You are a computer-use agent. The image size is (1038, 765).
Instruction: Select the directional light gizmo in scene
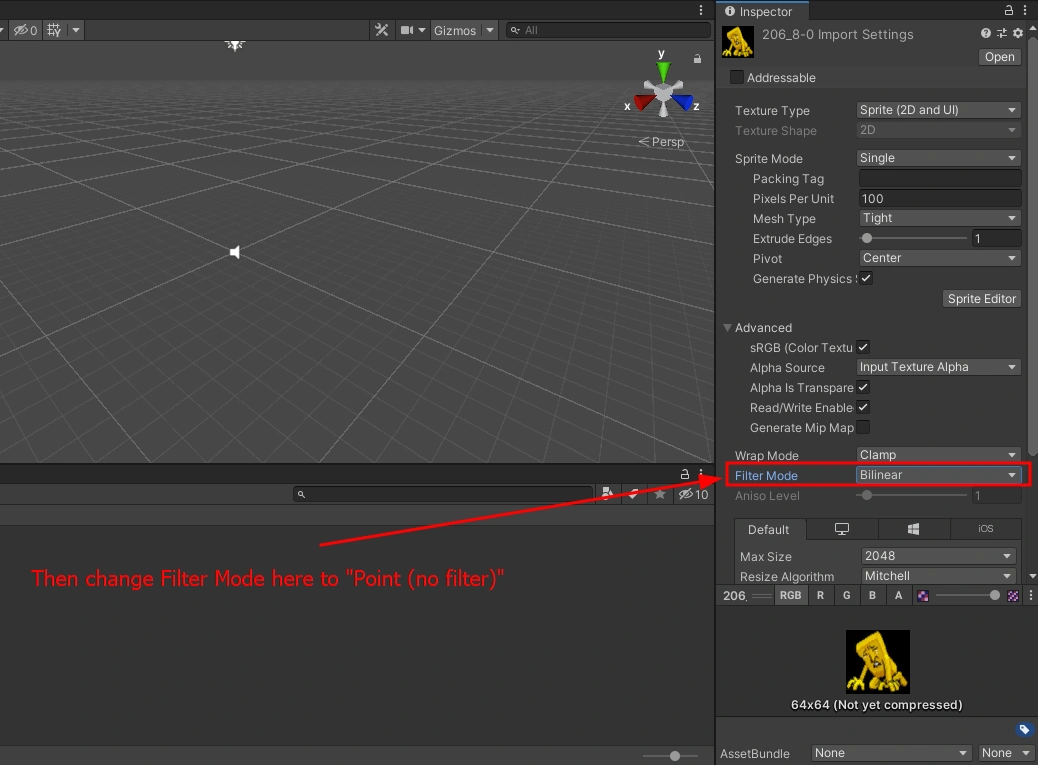pos(234,44)
